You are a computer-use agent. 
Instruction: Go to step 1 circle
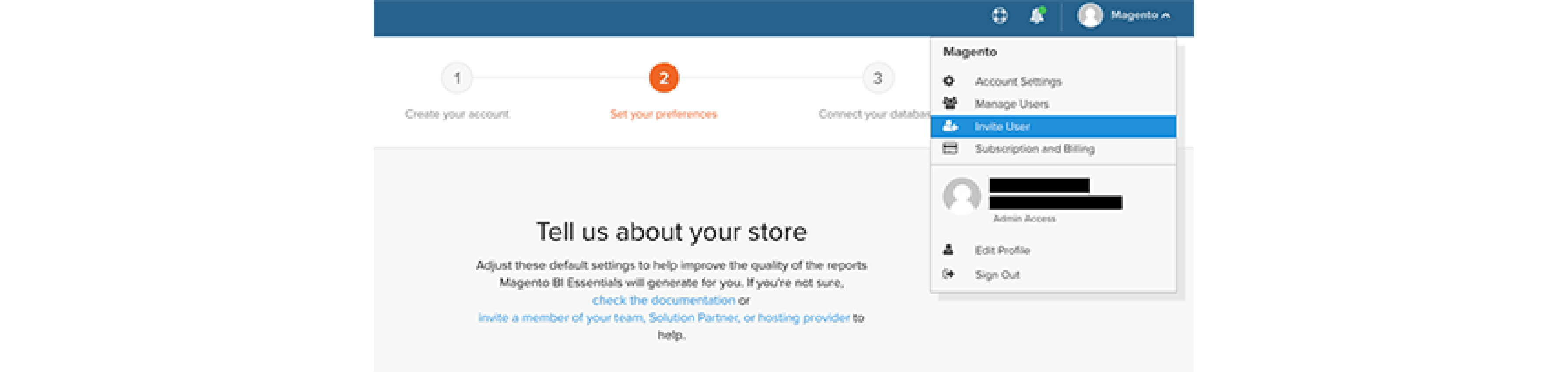[456, 78]
